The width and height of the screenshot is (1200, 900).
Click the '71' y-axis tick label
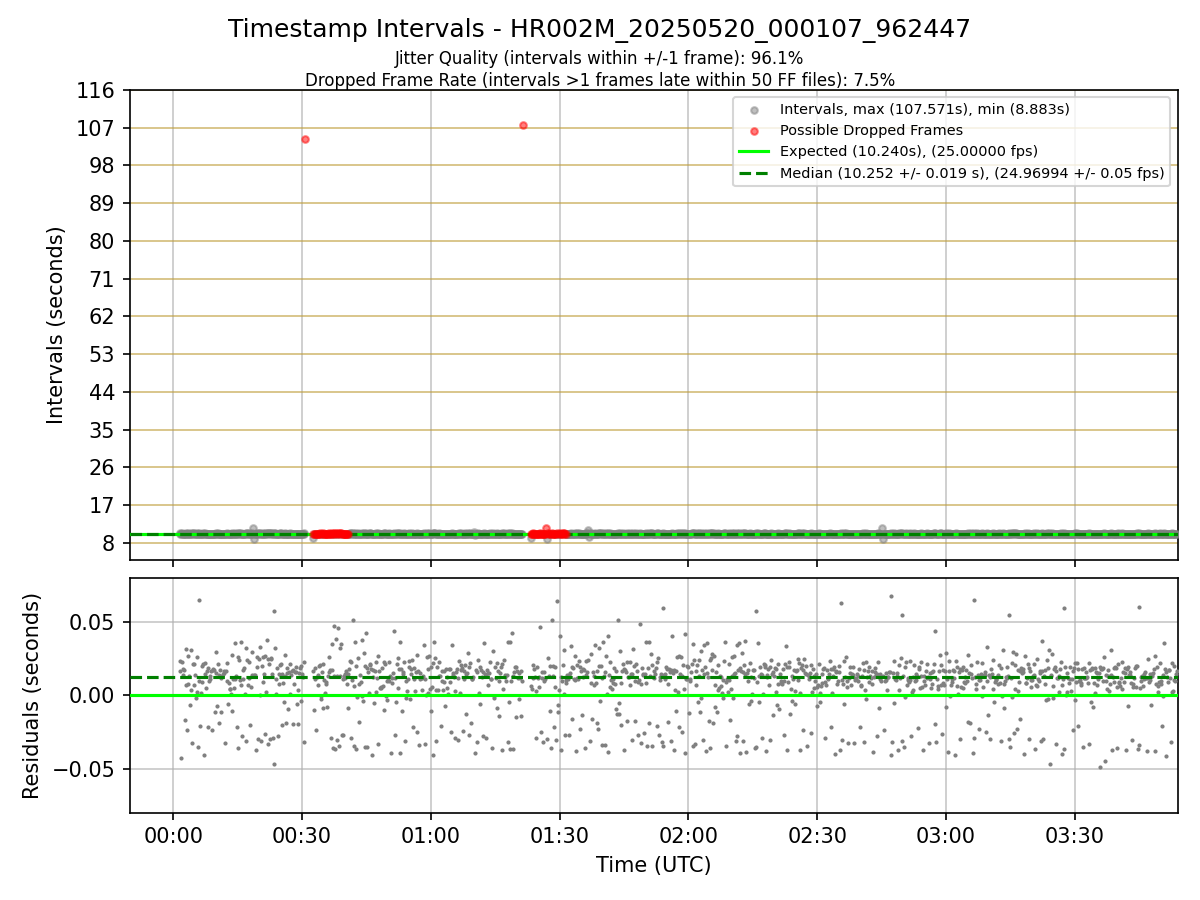click(104, 279)
